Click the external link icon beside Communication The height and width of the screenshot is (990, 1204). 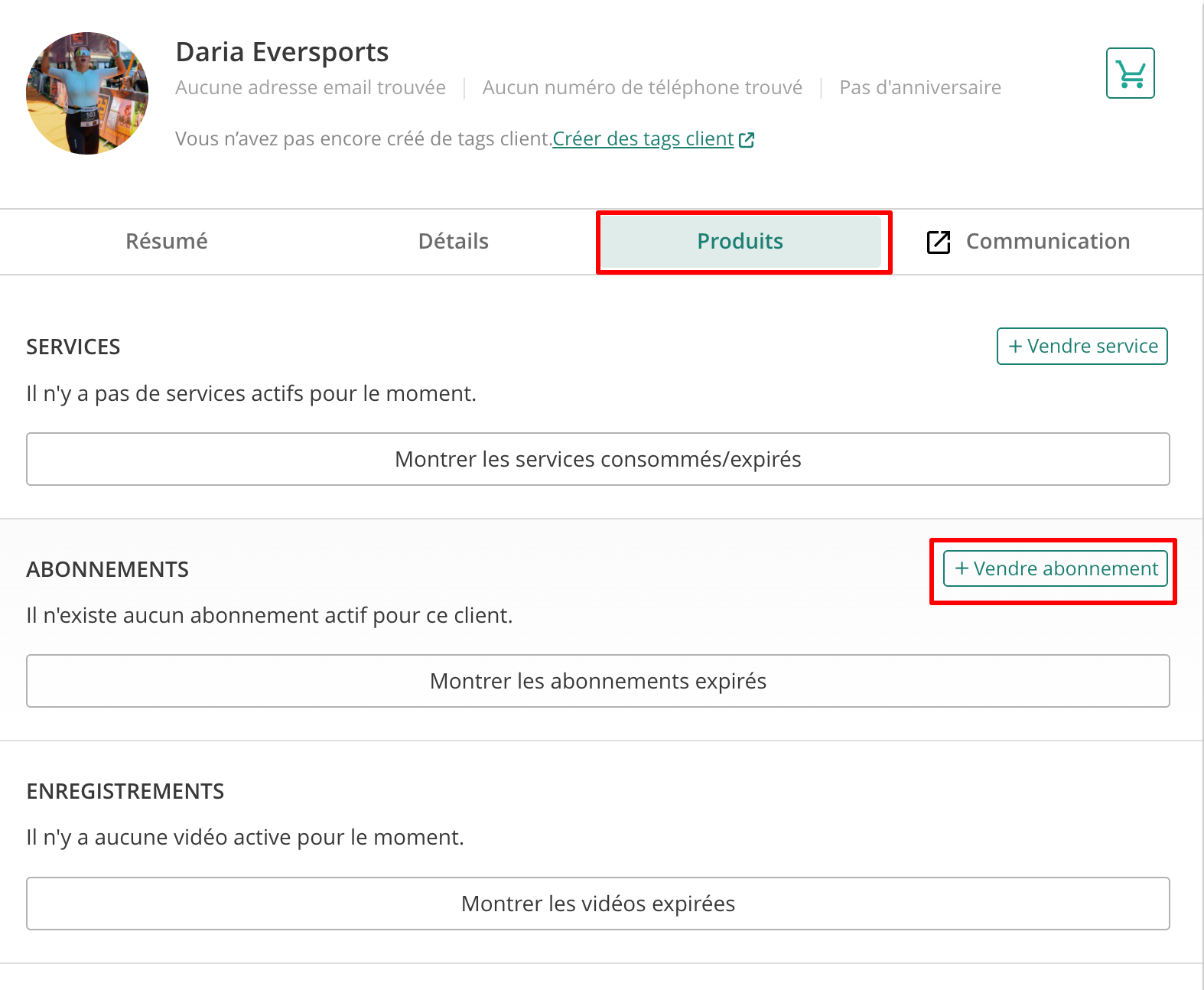(939, 242)
